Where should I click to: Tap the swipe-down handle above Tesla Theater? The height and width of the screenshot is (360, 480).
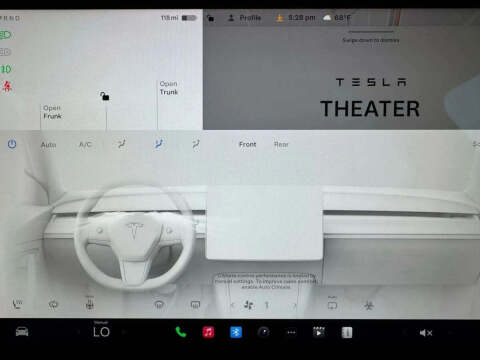370,32
